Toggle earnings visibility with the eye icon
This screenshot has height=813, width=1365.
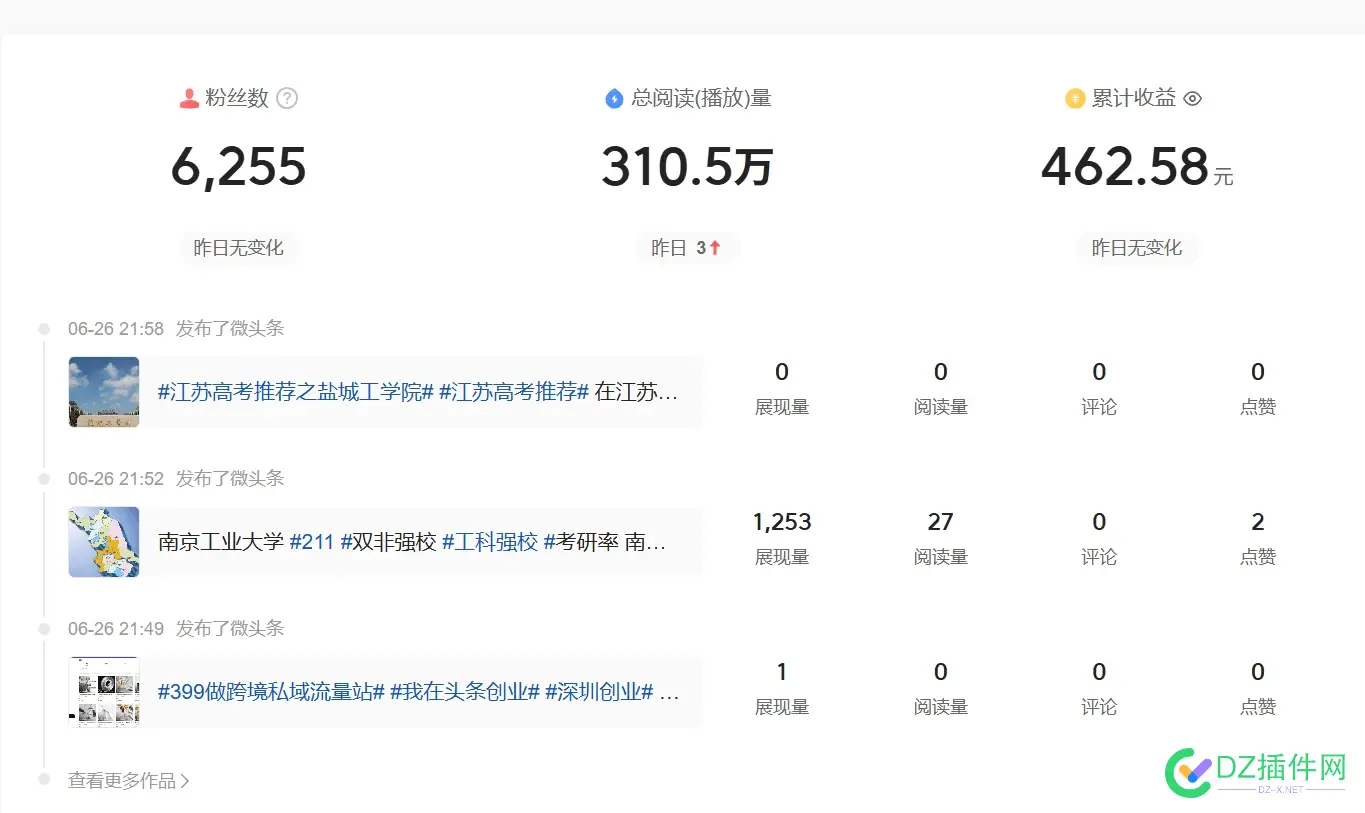tap(1192, 98)
